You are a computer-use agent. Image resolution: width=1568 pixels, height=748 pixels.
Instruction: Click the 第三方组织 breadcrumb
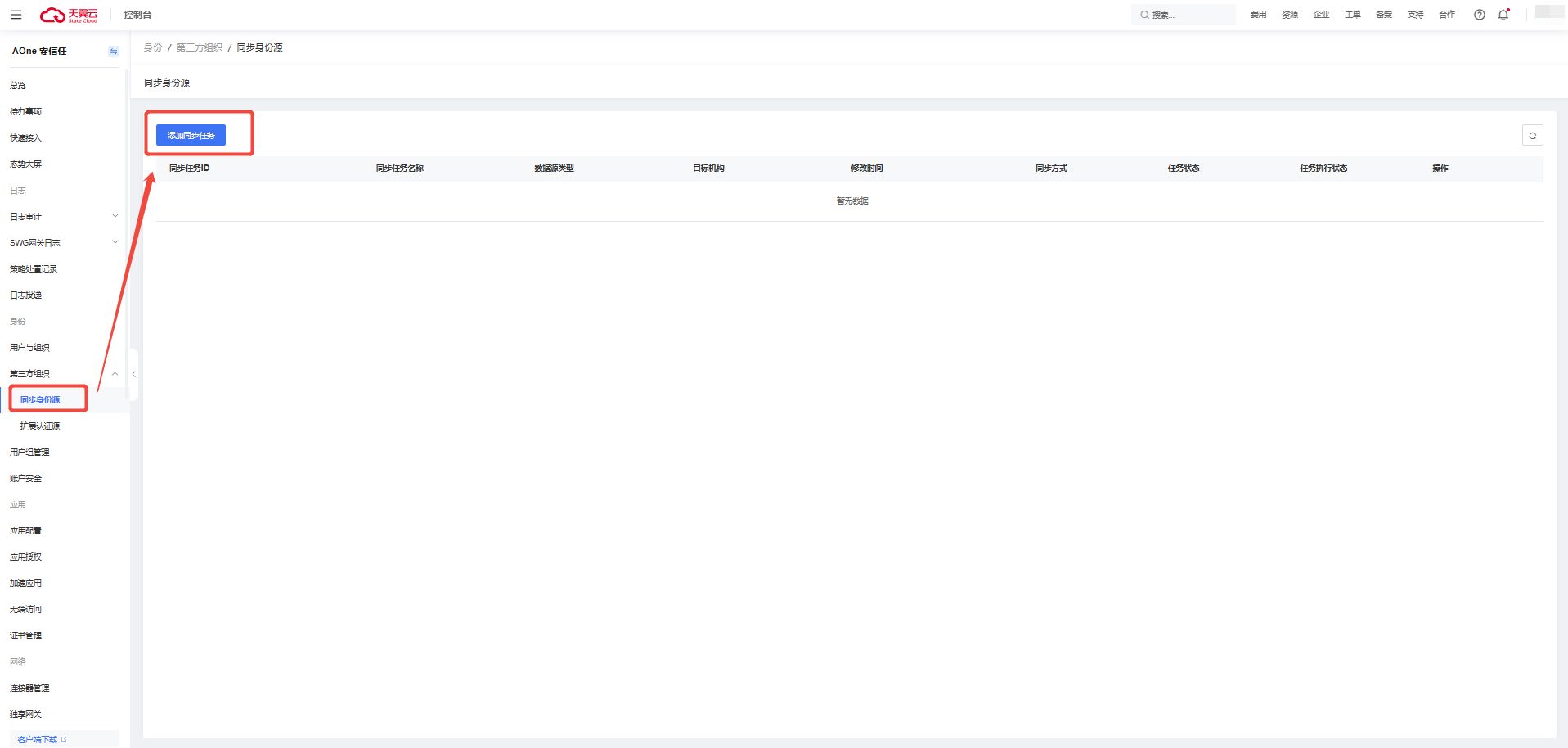(200, 47)
